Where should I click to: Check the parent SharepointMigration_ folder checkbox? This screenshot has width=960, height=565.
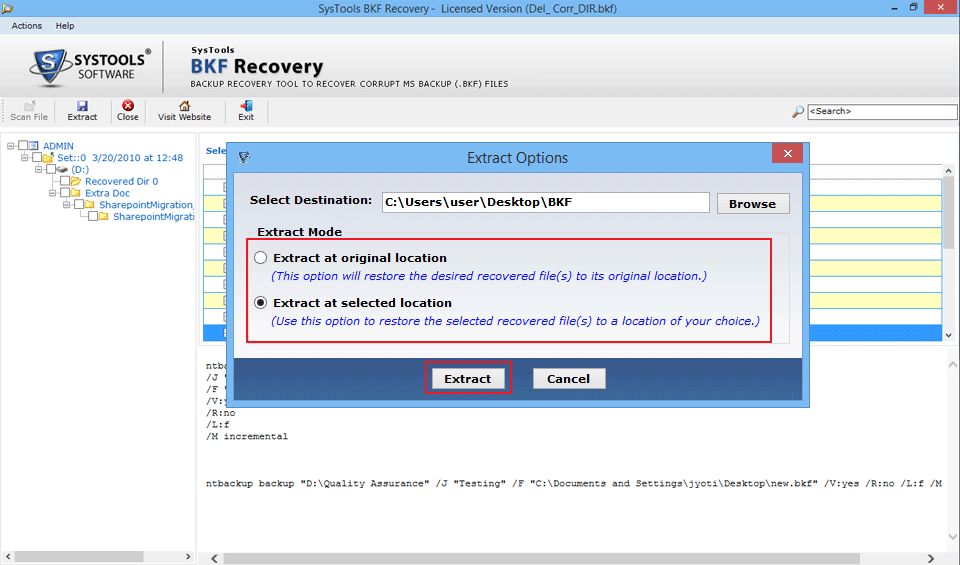click(79, 204)
